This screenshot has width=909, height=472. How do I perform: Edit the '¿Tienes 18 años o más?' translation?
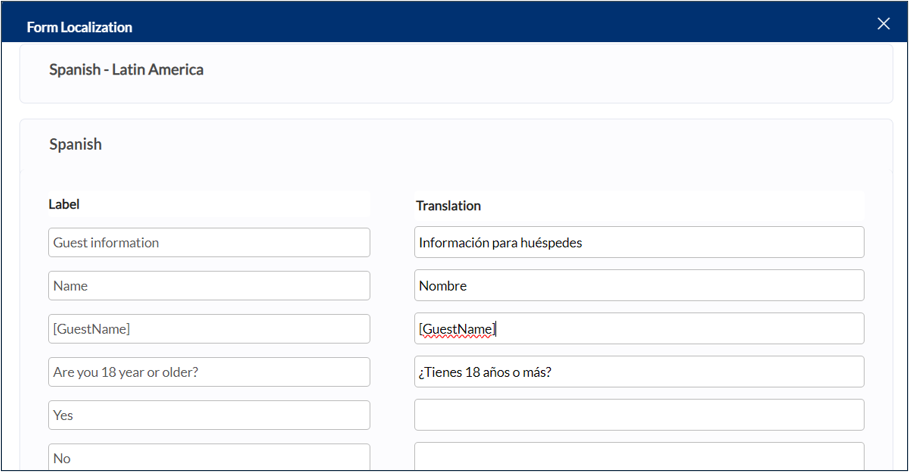tap(639, 372)
